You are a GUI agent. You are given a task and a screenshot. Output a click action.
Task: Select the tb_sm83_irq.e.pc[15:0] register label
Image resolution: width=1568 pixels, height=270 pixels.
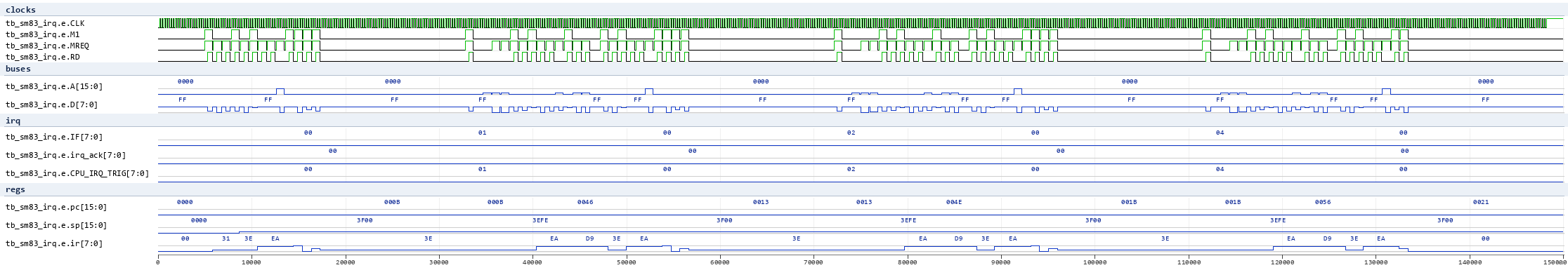(56, 207)
